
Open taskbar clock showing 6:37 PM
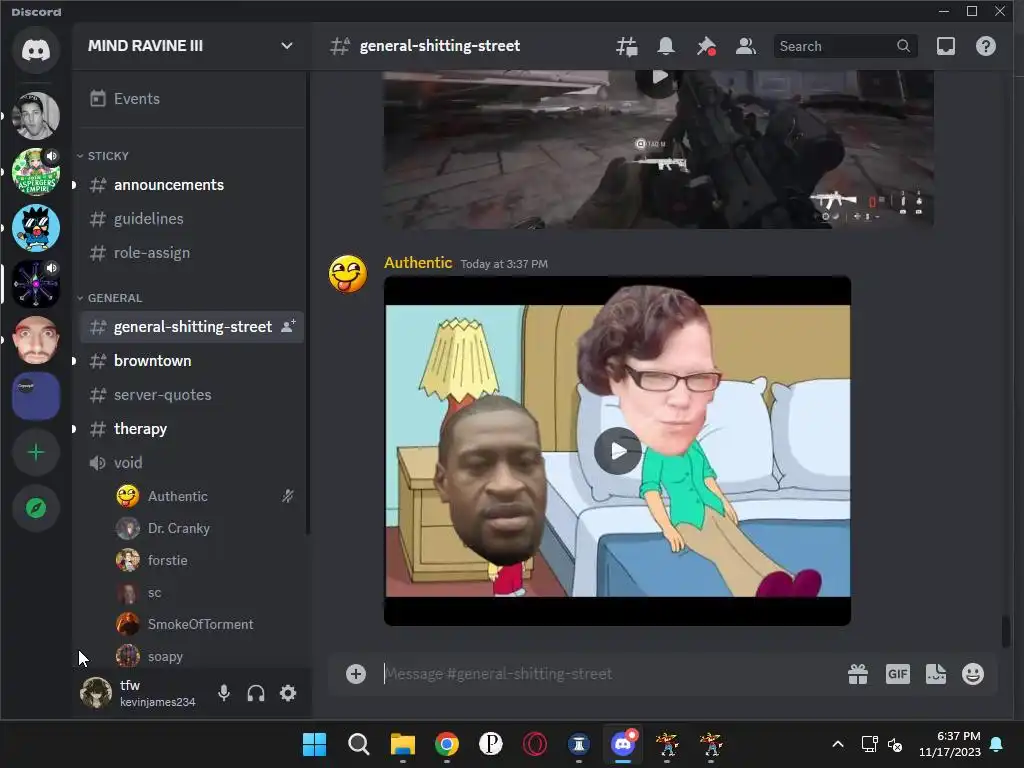tap(950, 744)
